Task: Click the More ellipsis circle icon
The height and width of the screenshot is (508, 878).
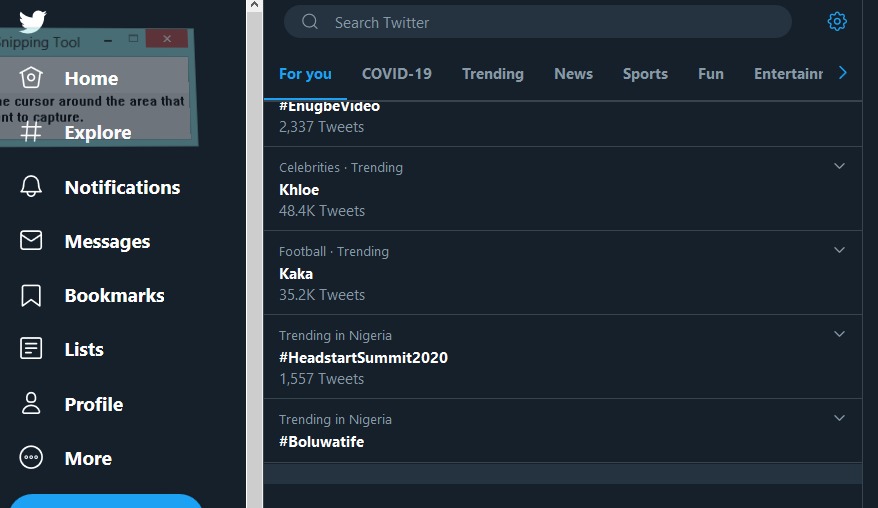Action: (x=31, y=458)
